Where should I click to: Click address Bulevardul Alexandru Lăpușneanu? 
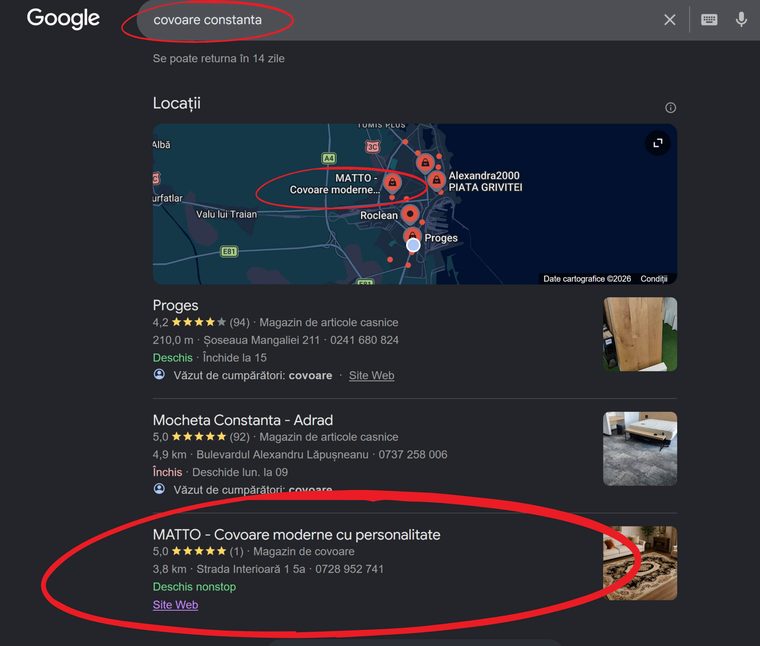[282, 455]
